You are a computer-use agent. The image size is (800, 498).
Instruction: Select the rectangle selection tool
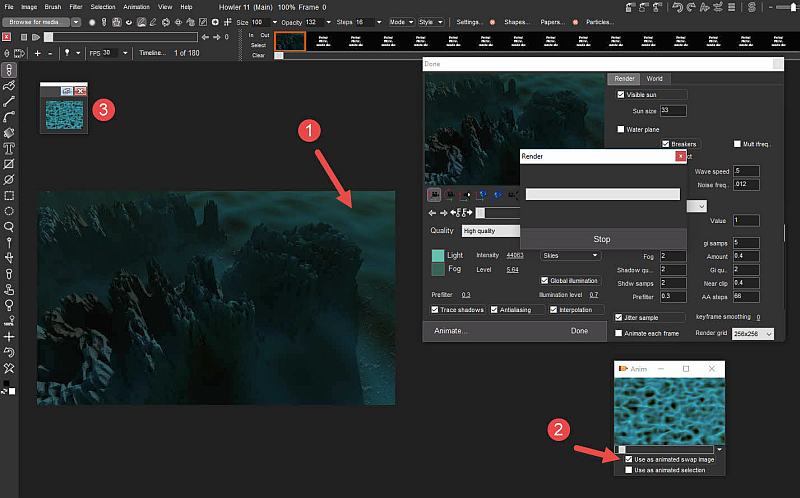[x=9, y=195]
